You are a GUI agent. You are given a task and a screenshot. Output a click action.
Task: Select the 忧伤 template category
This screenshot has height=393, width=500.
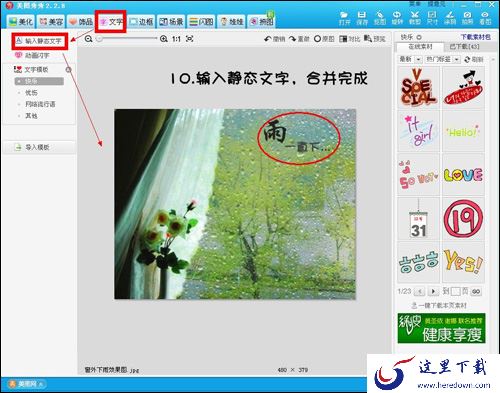(31, 93)
